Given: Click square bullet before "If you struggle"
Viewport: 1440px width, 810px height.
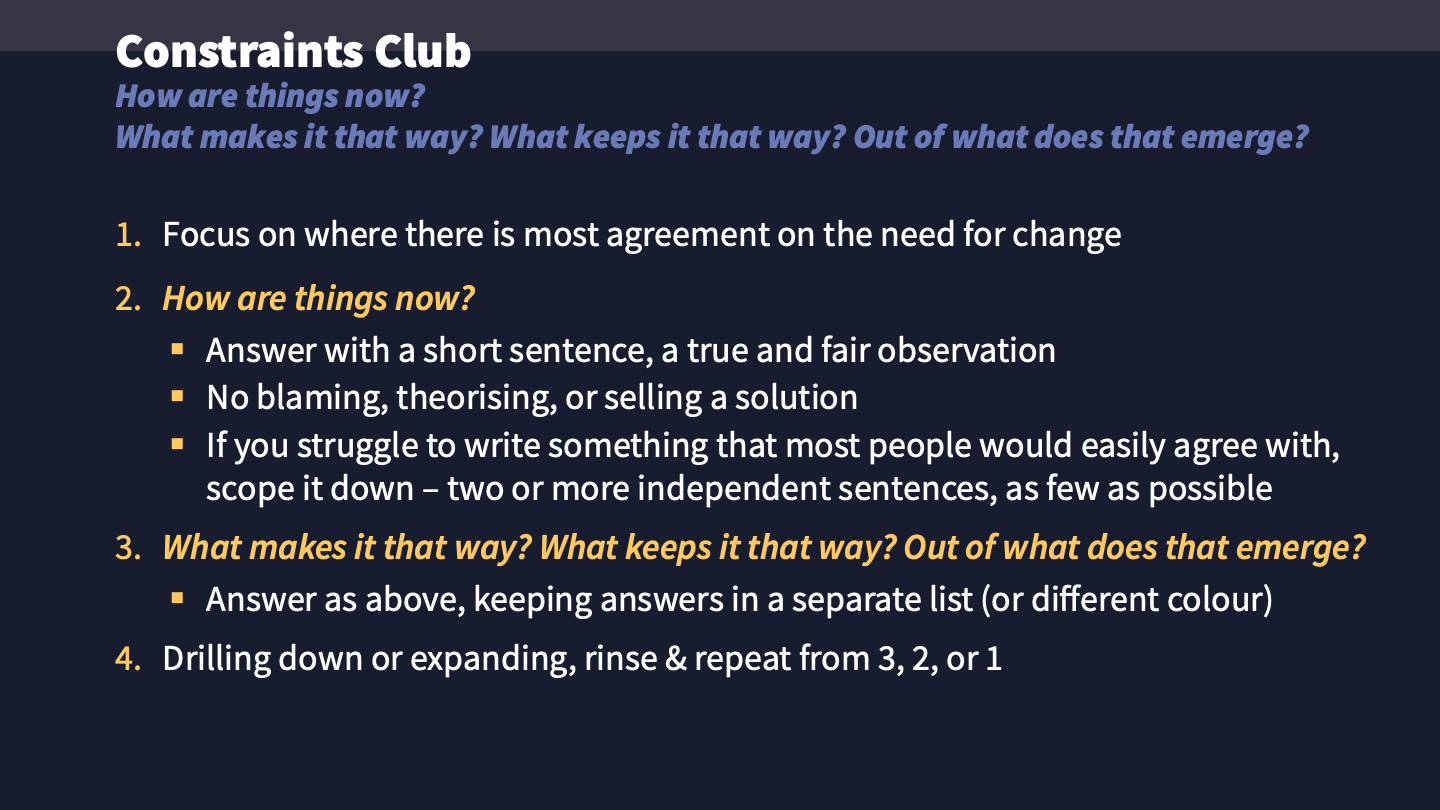Looking at the screenshot, I should click(x=178, y=443).
